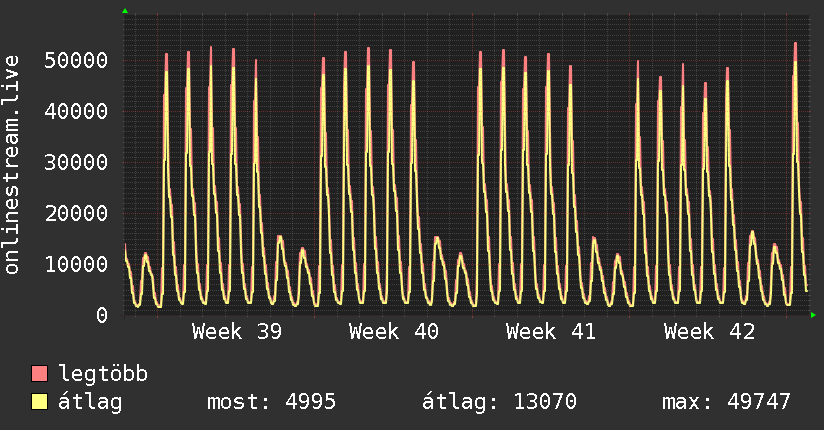Click the max: 49747 statistic
The width and height of the screenshot is (824, 430).
(x=726, y=402)
